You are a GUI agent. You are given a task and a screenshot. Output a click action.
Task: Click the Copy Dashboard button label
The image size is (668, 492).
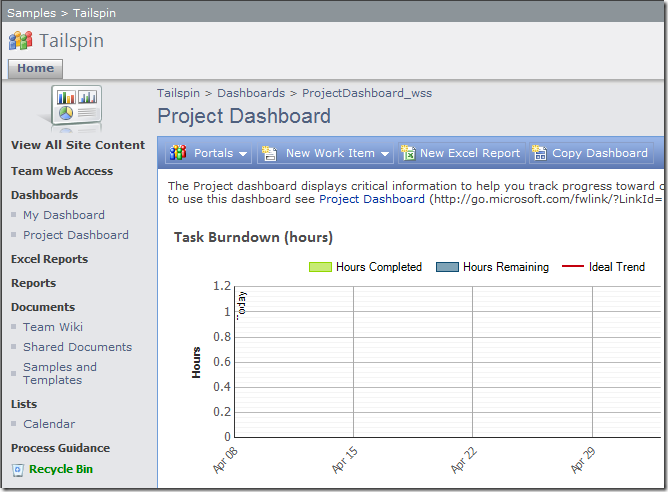pyautogui.click(x=600, y=153)
